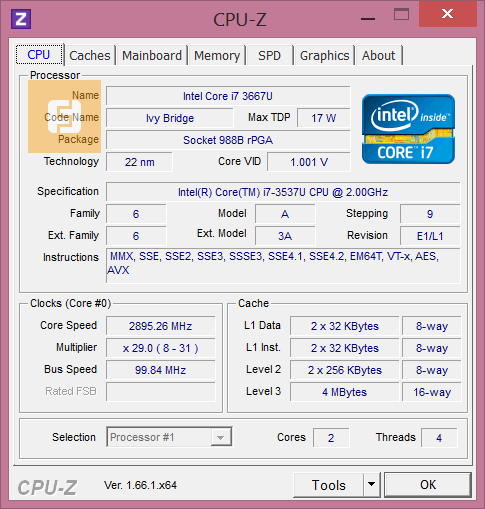Click the Revision value E1/L1
This screenshot has height=509, width=485.
(430, 236)
